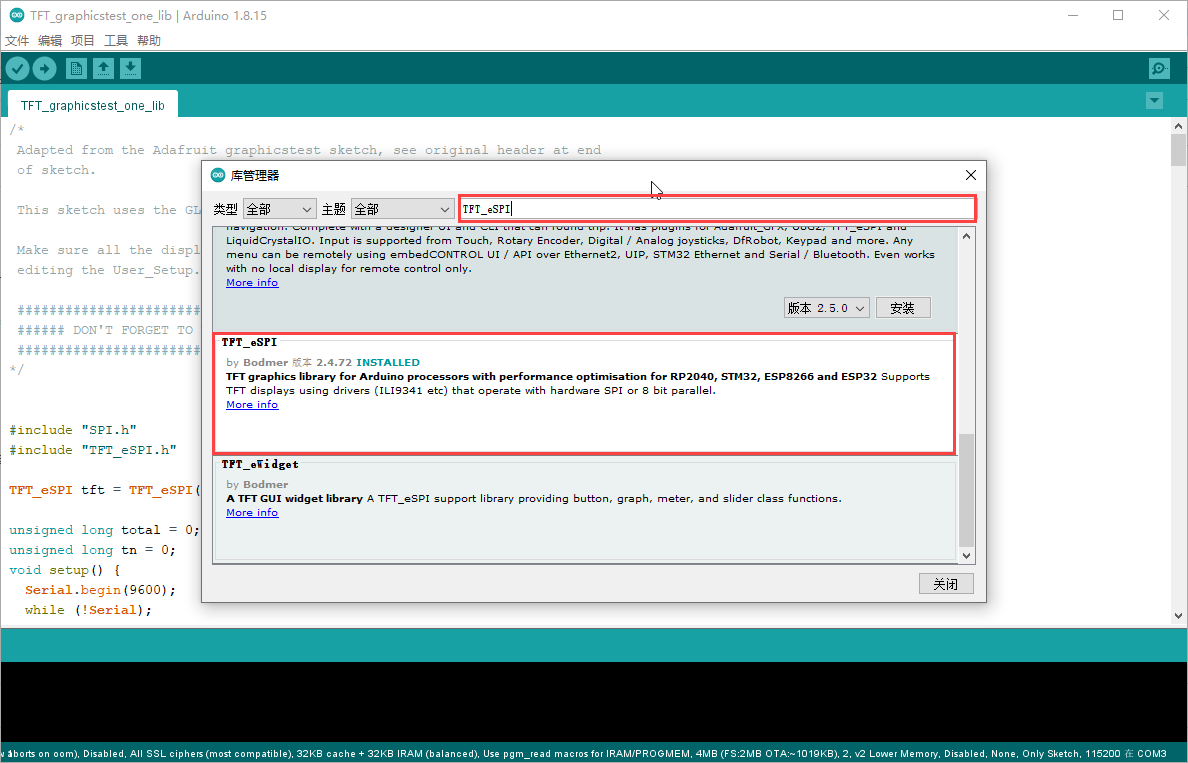Click the #include "SPI.h" code line

click(x=73, y=430)
